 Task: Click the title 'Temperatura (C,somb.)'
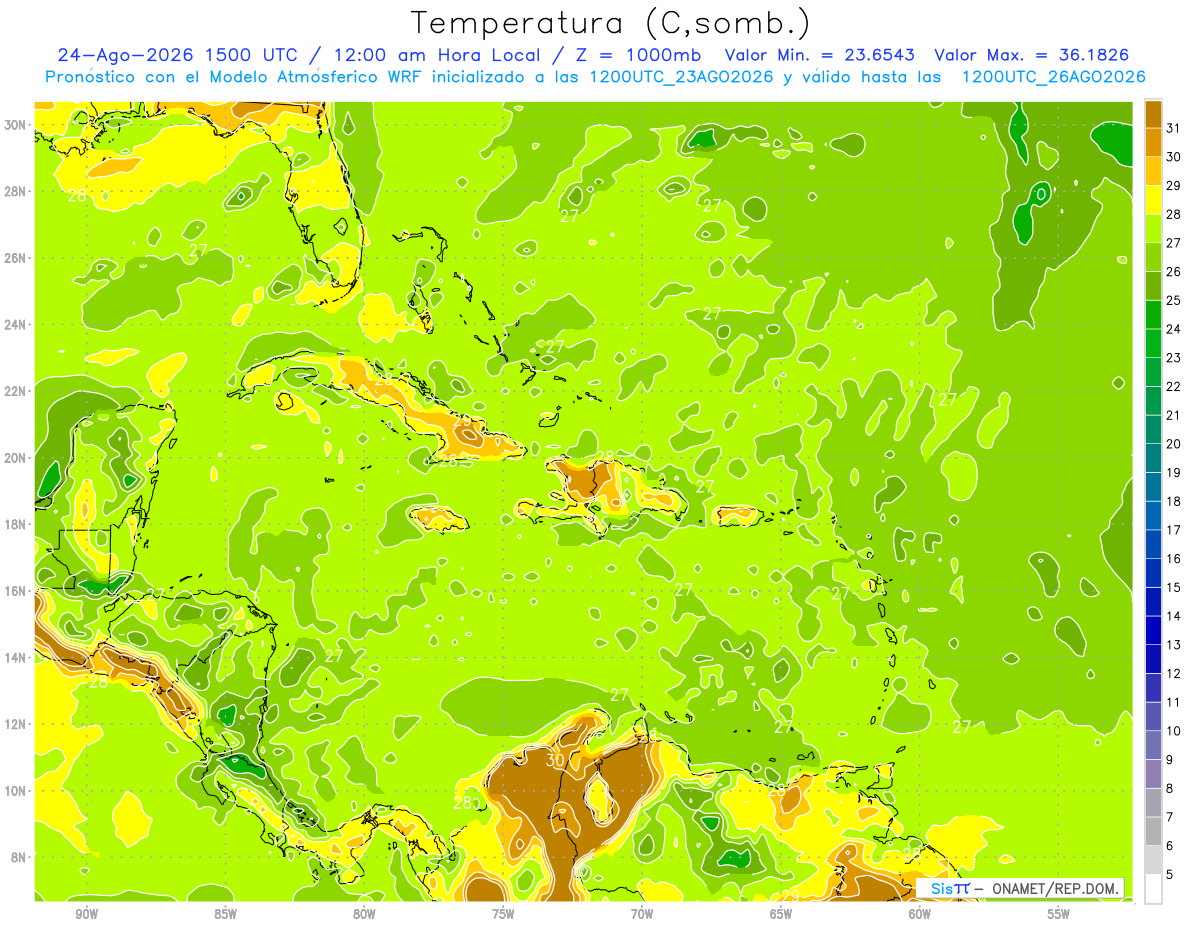click(x=610, y=23)
